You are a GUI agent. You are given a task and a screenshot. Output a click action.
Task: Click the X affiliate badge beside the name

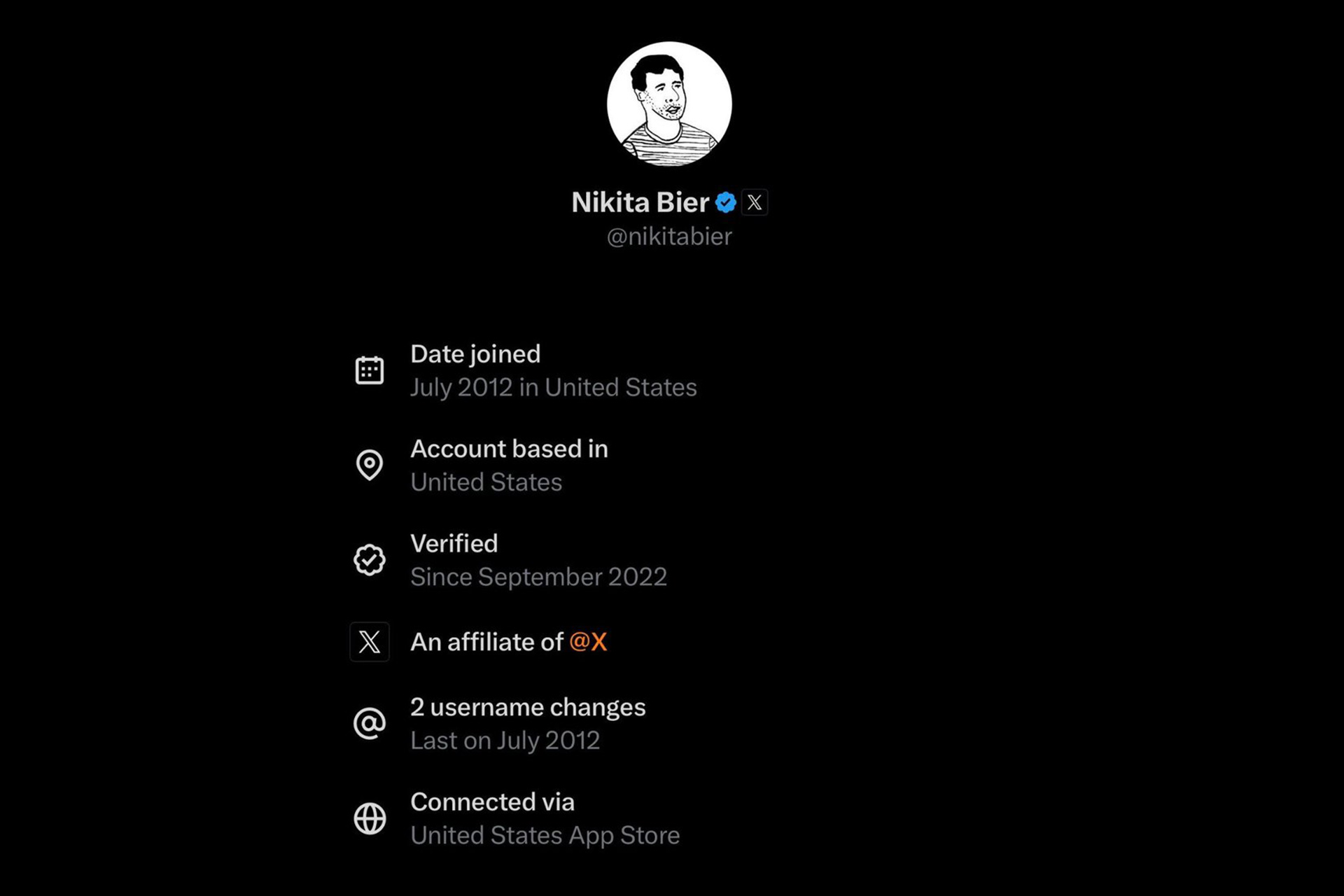point(755,202)
